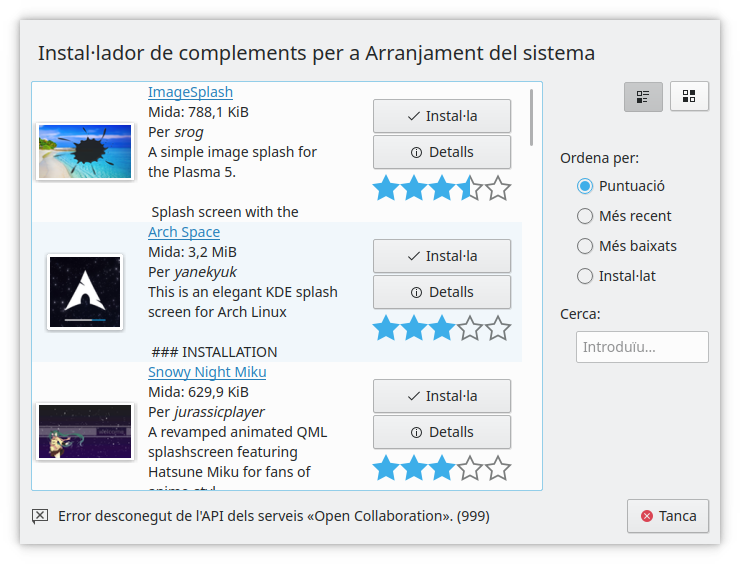Image resolution: width=740 pixels, height=564 pixels.
Task: Select 'Instal·lat' sort option
Action: coord(585,276)
